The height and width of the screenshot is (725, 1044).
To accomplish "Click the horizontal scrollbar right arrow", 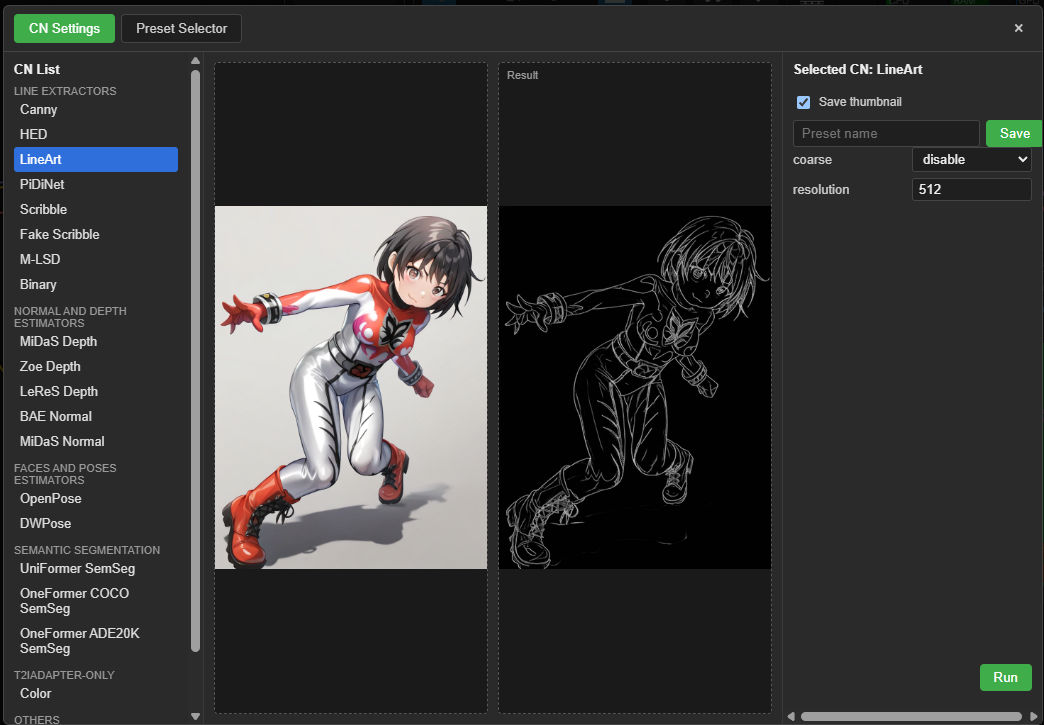I will coord(1034,716).
